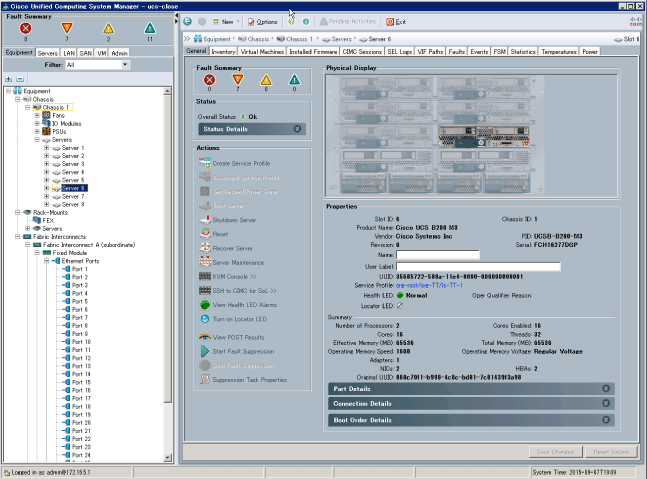
Task: Switch to the Inventory tab
Action: pyautogui.click(x=223, y=51)
